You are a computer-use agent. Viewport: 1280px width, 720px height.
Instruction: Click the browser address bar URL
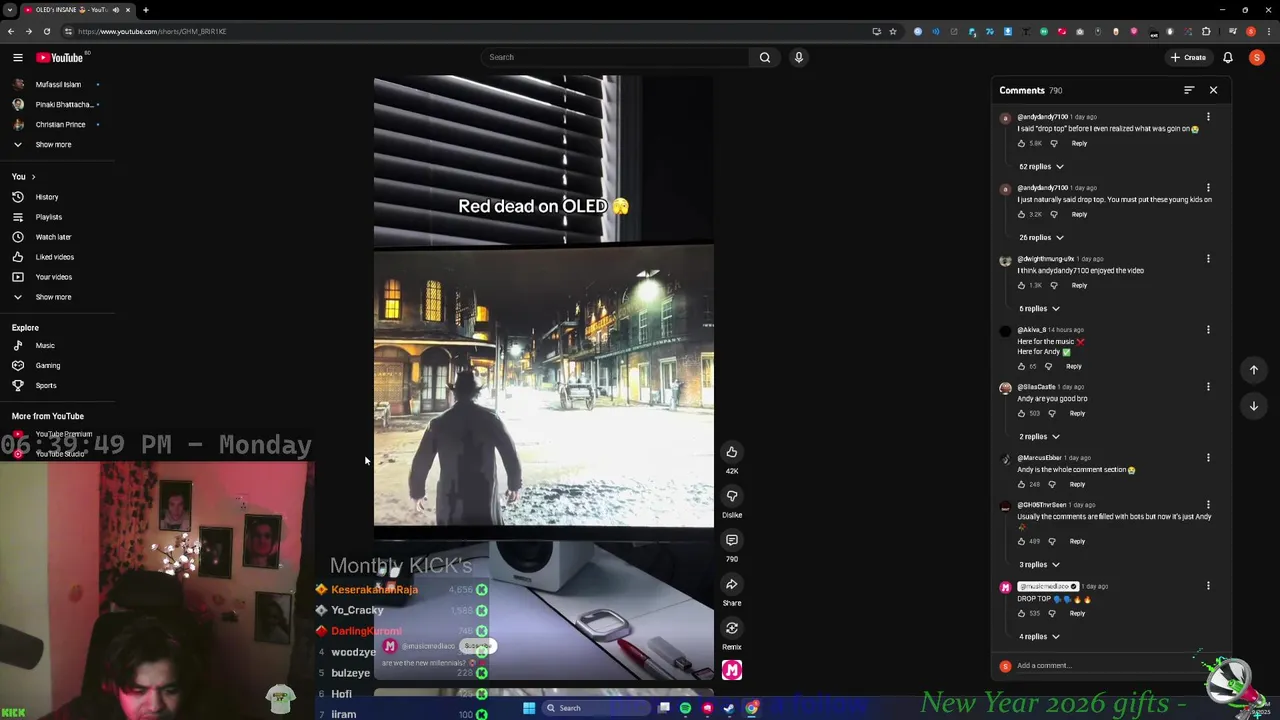[152, 31]
